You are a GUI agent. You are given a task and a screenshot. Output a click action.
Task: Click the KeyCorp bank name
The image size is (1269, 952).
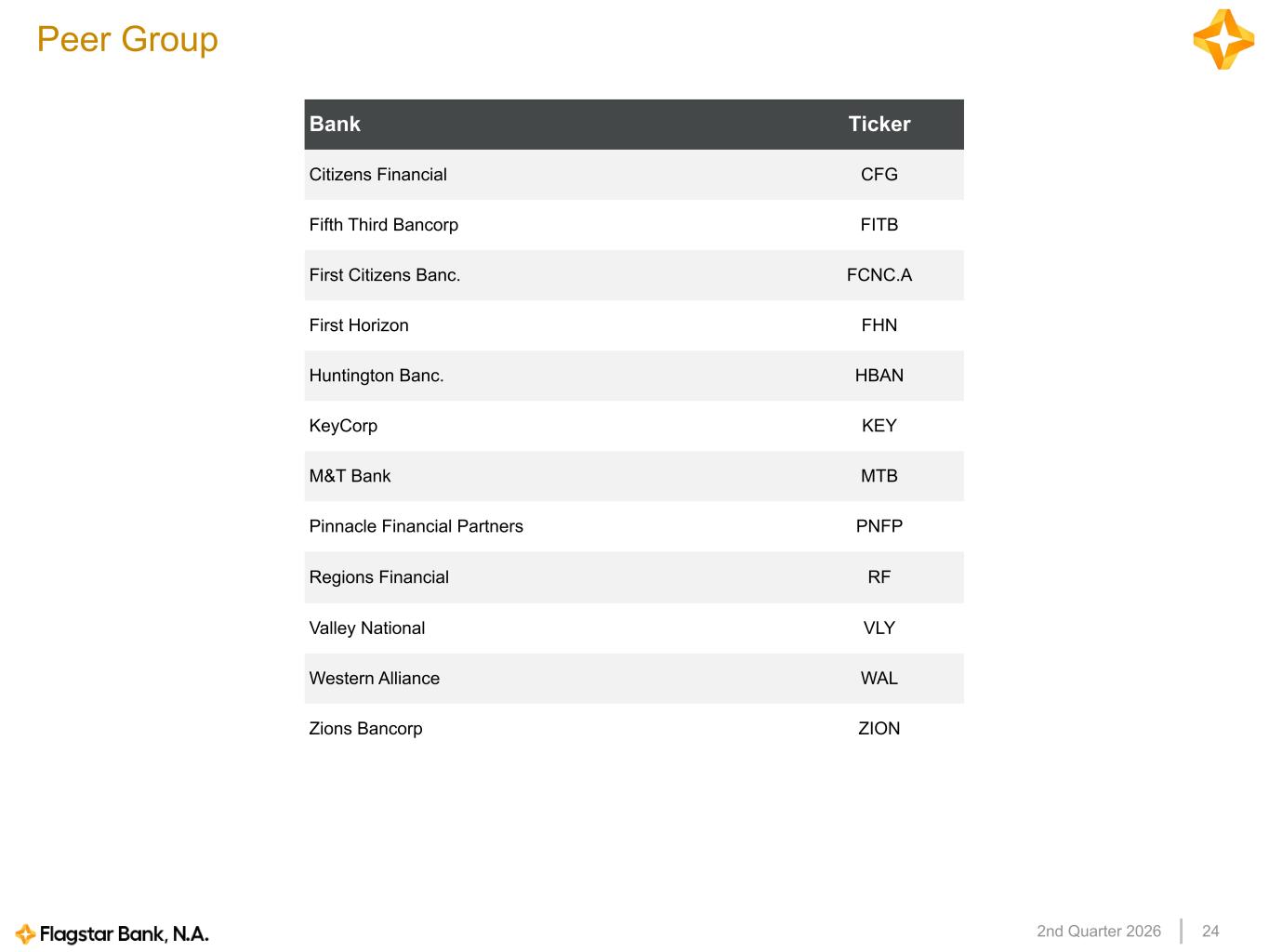pos(343,426)
